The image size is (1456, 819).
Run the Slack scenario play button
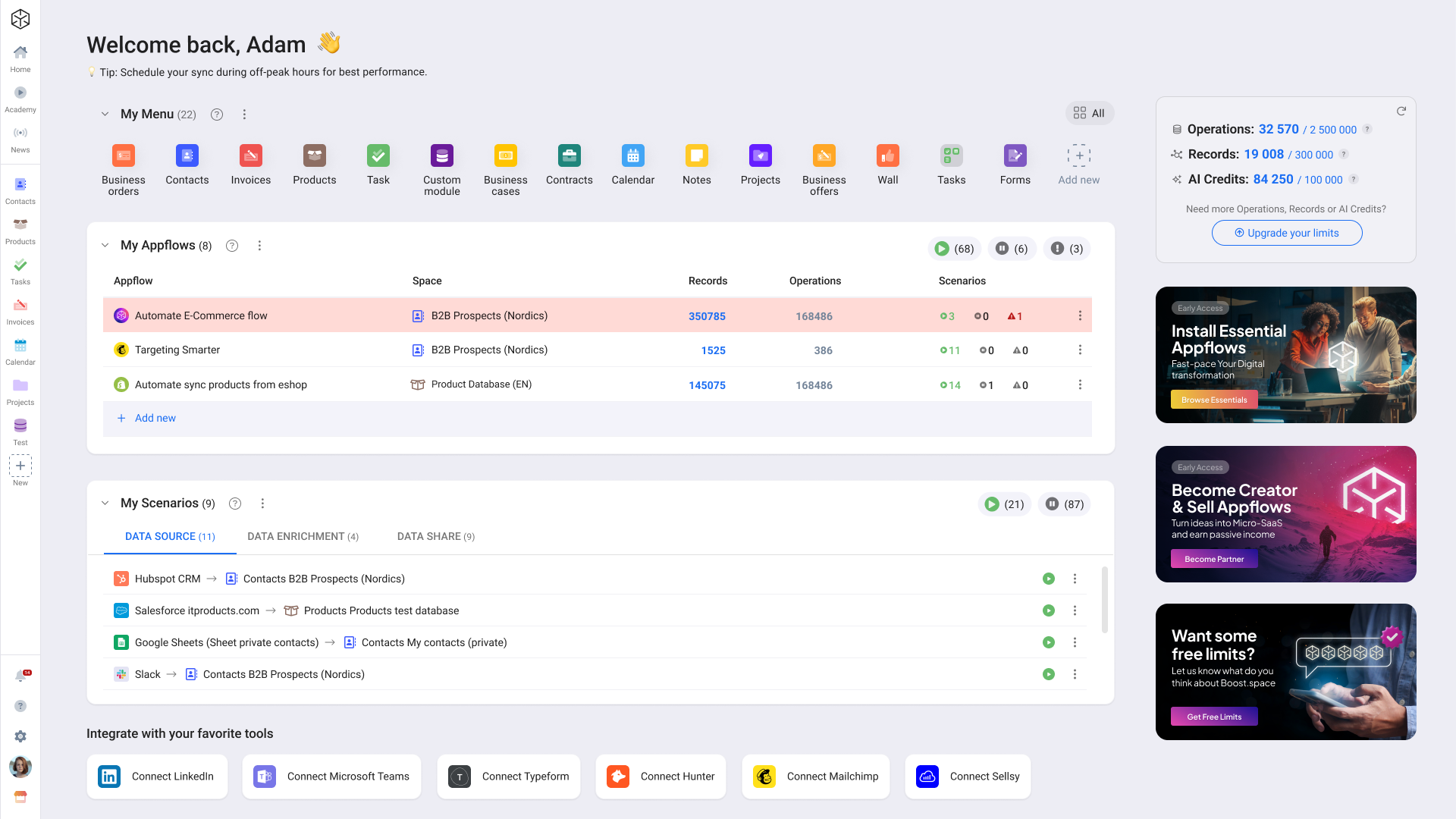(1049, 674)
